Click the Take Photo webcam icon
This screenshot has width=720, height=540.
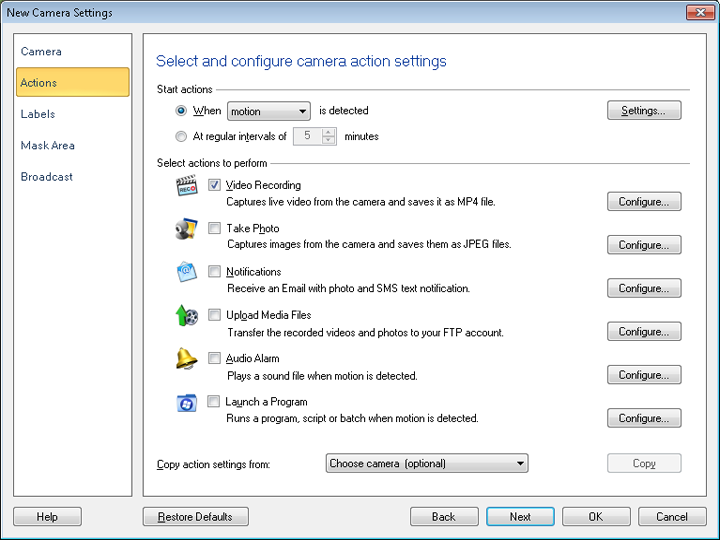pyautogui.click(x=186, y=230)
